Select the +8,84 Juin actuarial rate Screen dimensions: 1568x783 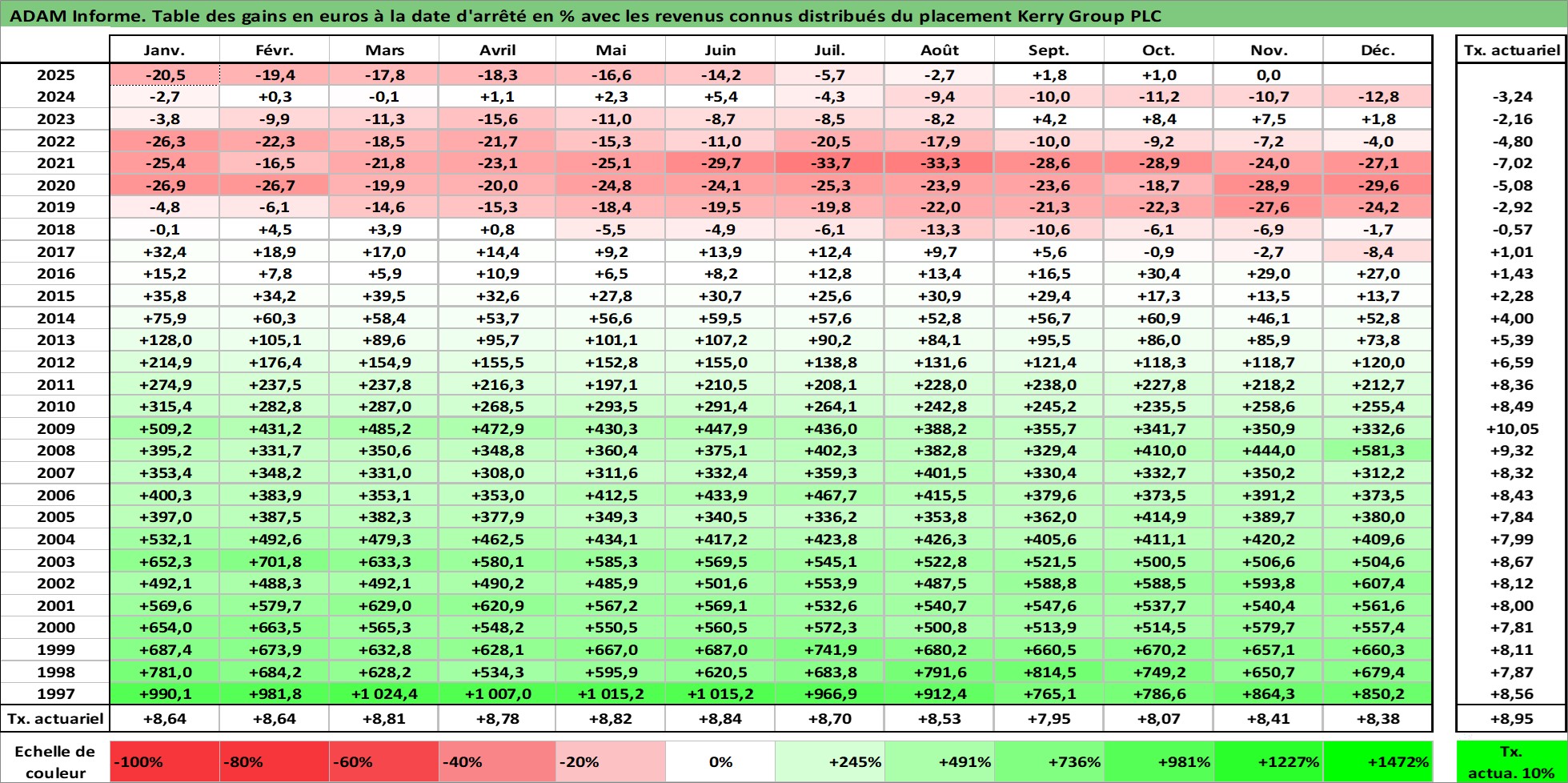pyautogui.click(x=720, y=718)
